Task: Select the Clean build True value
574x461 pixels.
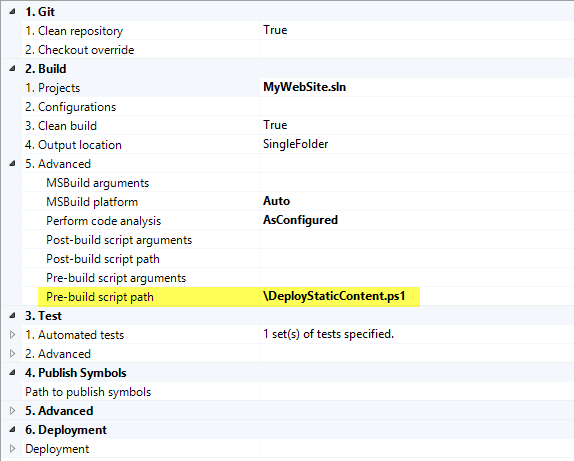Action: click(x=275, y=125)
